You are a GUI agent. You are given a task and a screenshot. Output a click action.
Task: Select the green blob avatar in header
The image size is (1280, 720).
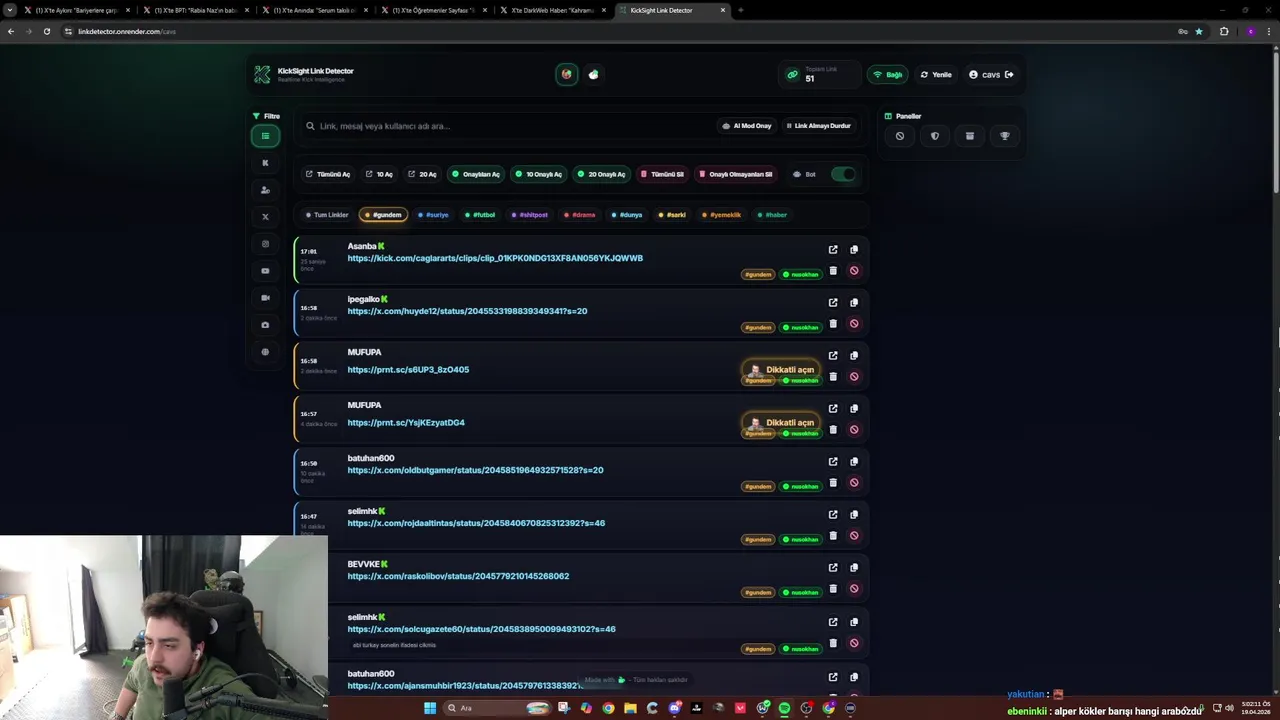click(x=594, y=74)
